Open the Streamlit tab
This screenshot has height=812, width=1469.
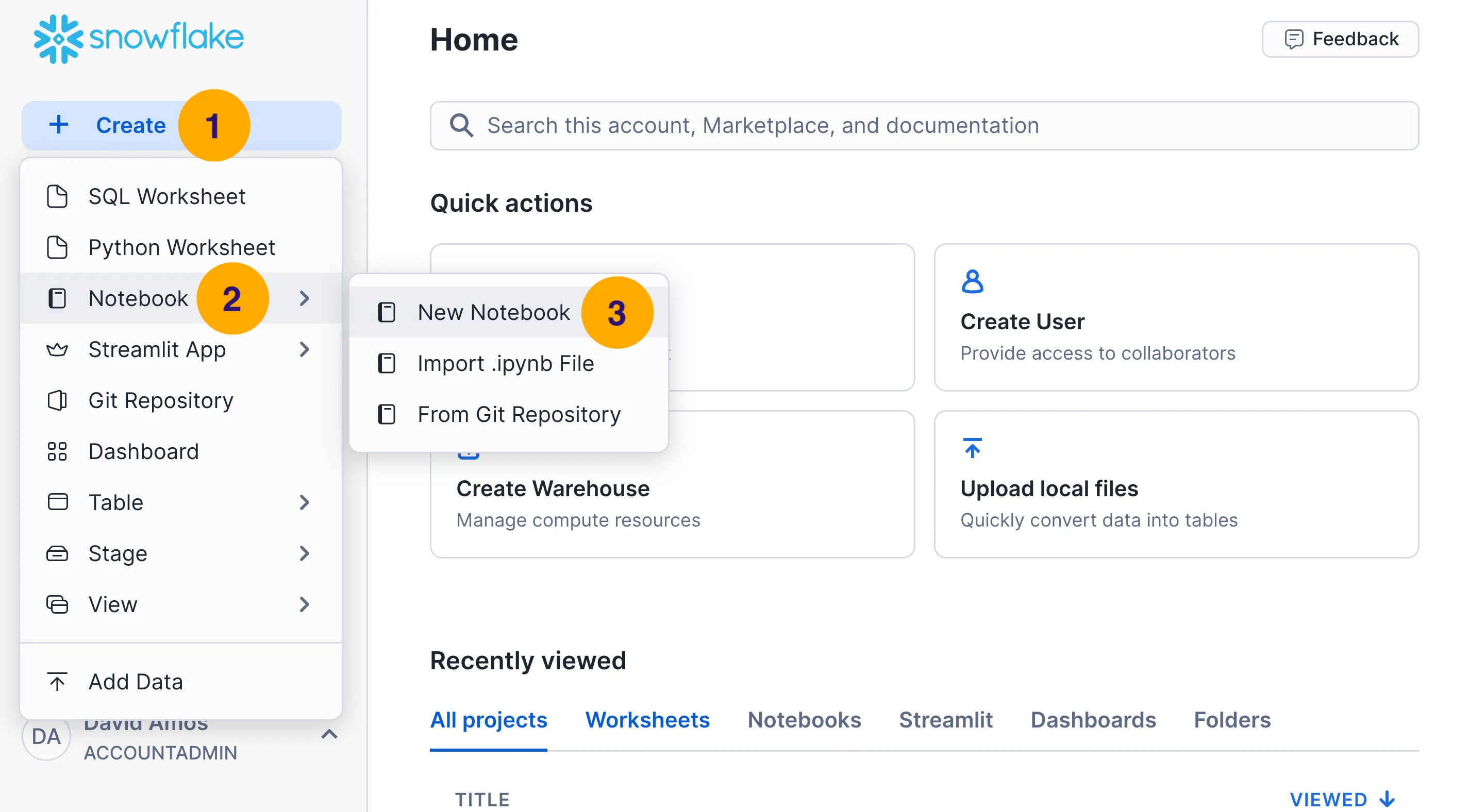click(x=945, y=720)
